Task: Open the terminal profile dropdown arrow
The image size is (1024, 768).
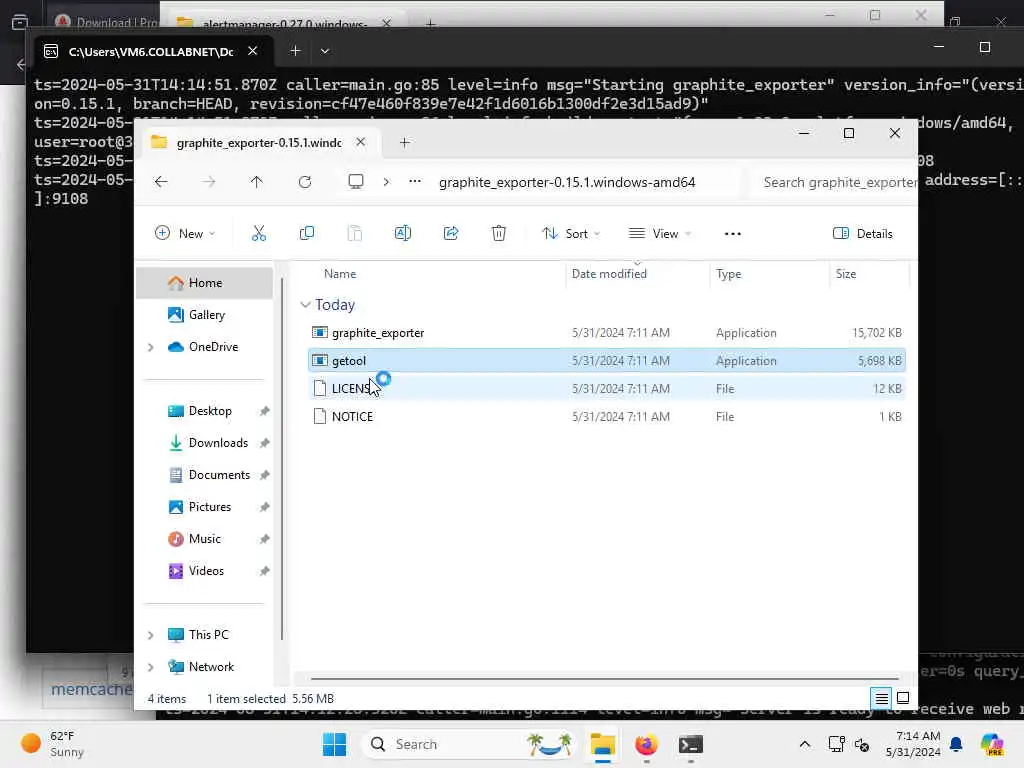Action: click(325, 50)
